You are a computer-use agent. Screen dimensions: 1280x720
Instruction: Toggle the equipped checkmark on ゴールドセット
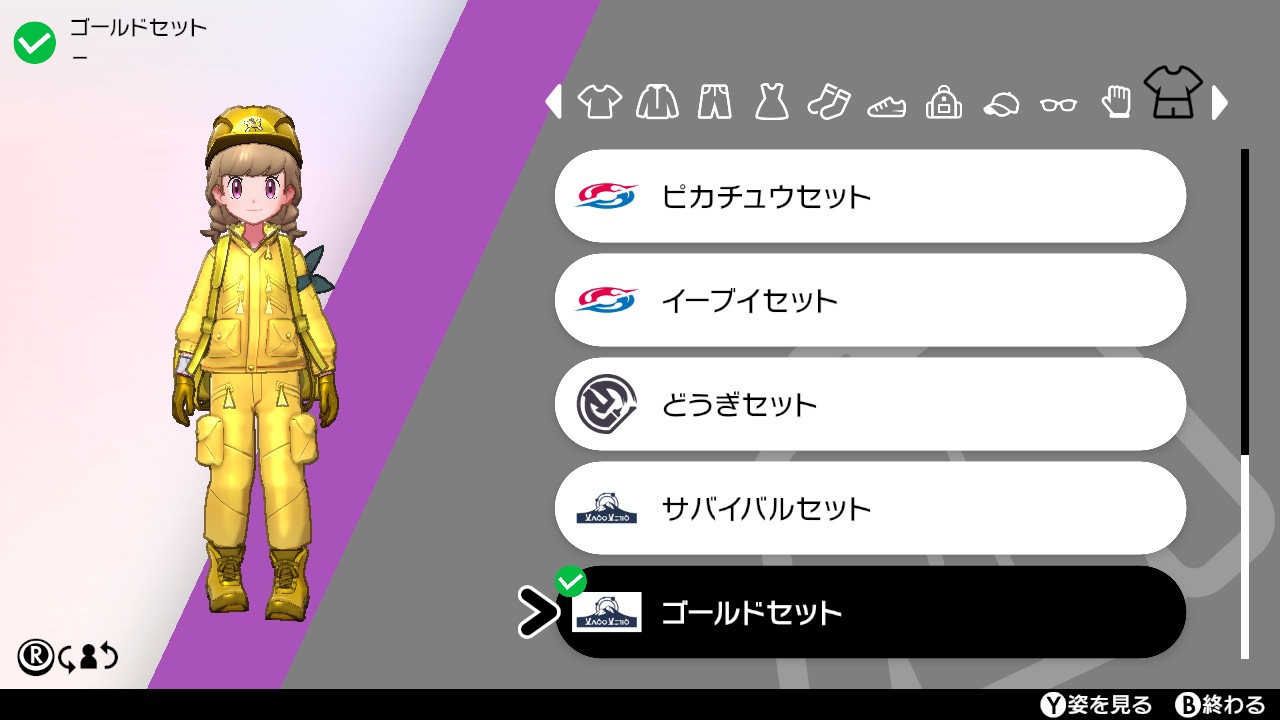(x=570, y=581)
